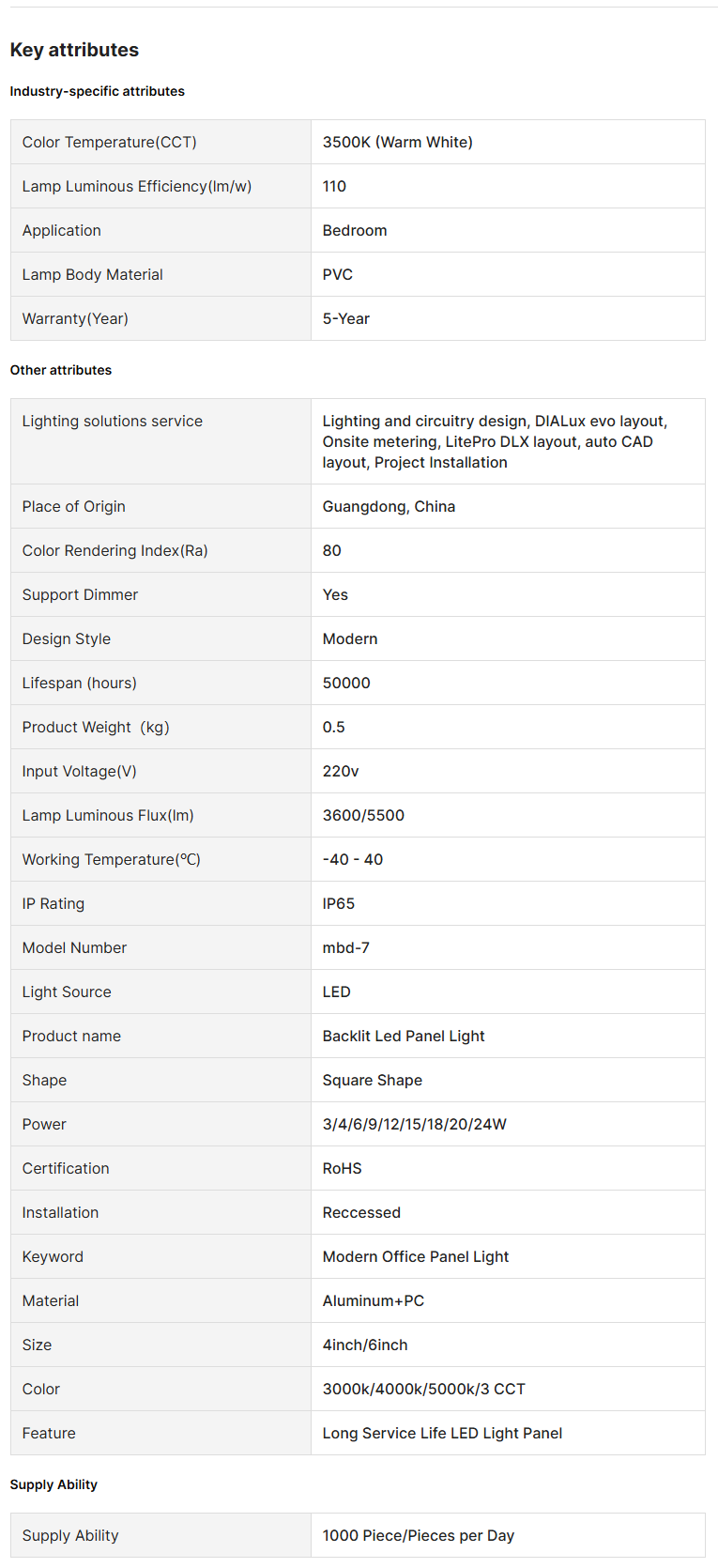Click the Aluminum+PC material value
The height and width of the screenshot is (1568, 718).
373,1300
